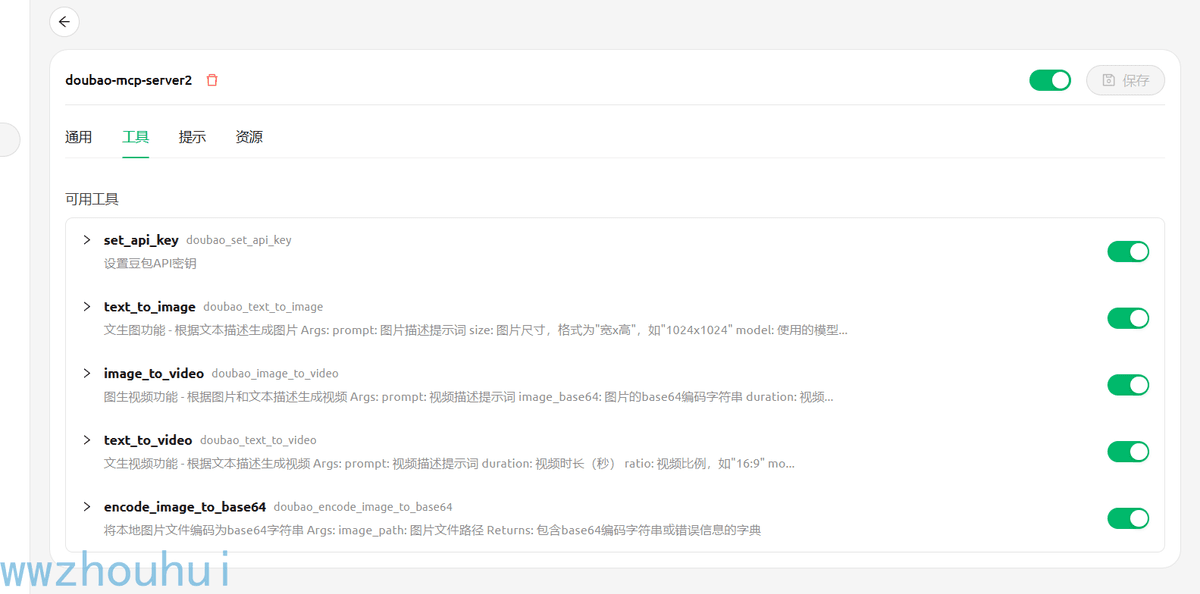Expand the encode_image_to_base64 tool chevron
Viewport: 1200px width, 594px height.
point(87,506)
